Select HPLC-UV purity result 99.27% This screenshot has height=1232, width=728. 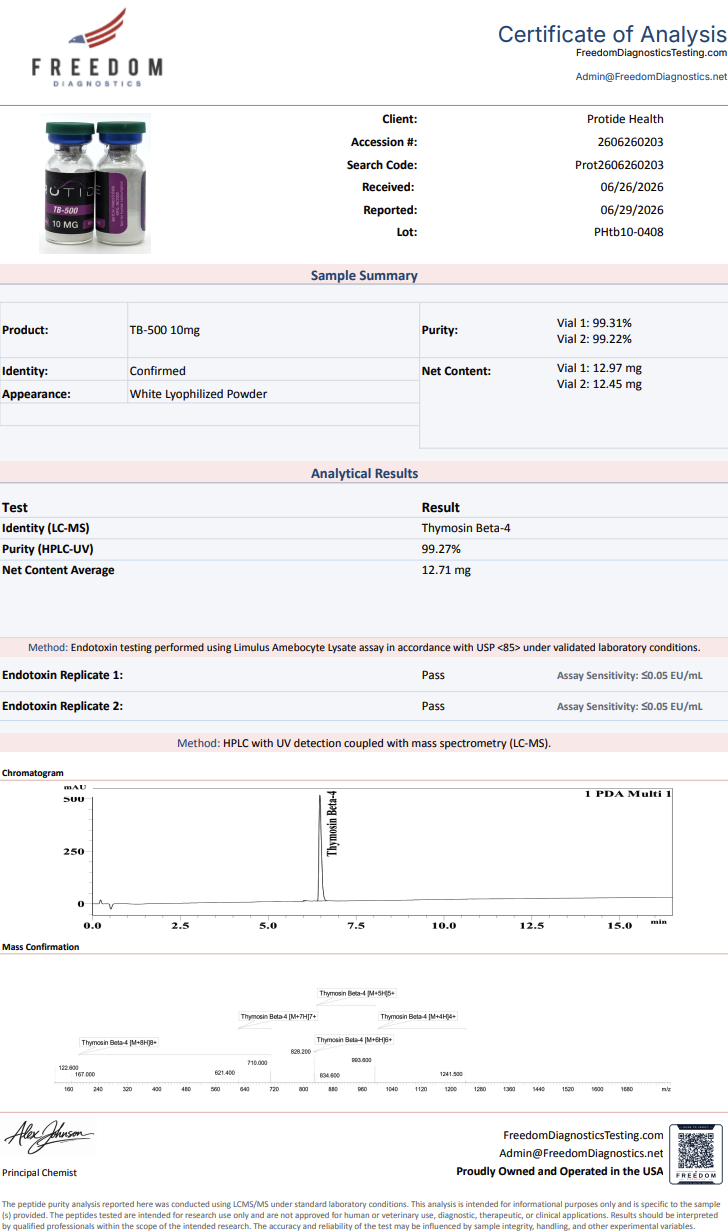(x=441, y=549)
